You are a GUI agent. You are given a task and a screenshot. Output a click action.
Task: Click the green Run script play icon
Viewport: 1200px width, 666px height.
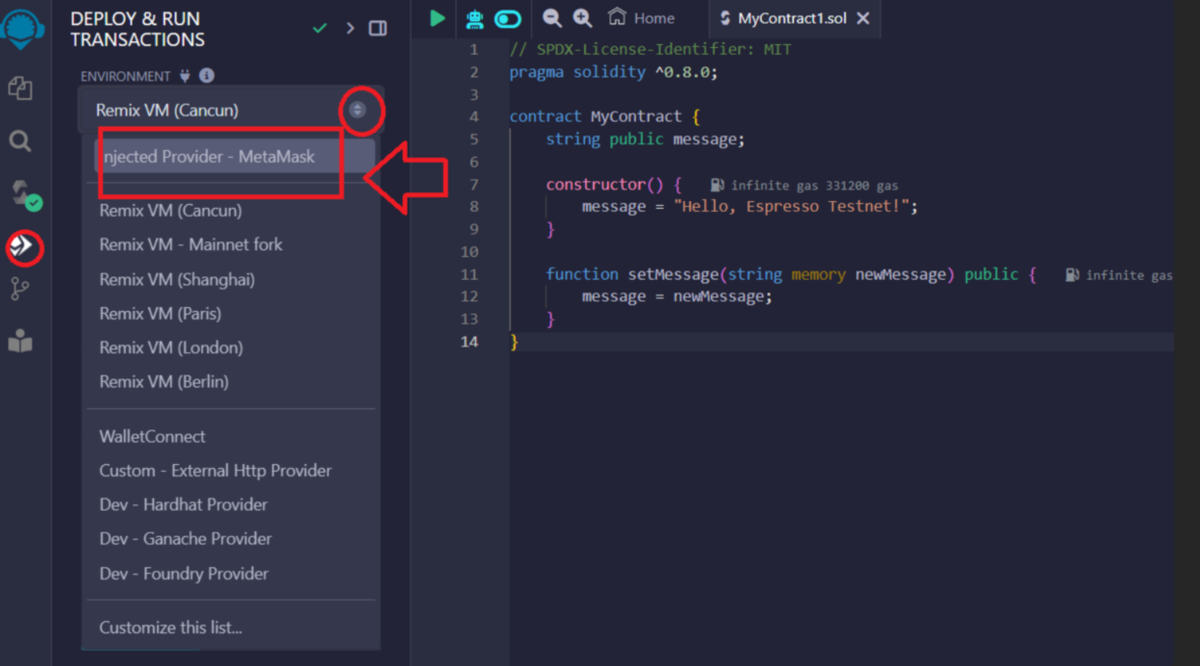pyautogui.click(x=437, y=17)
